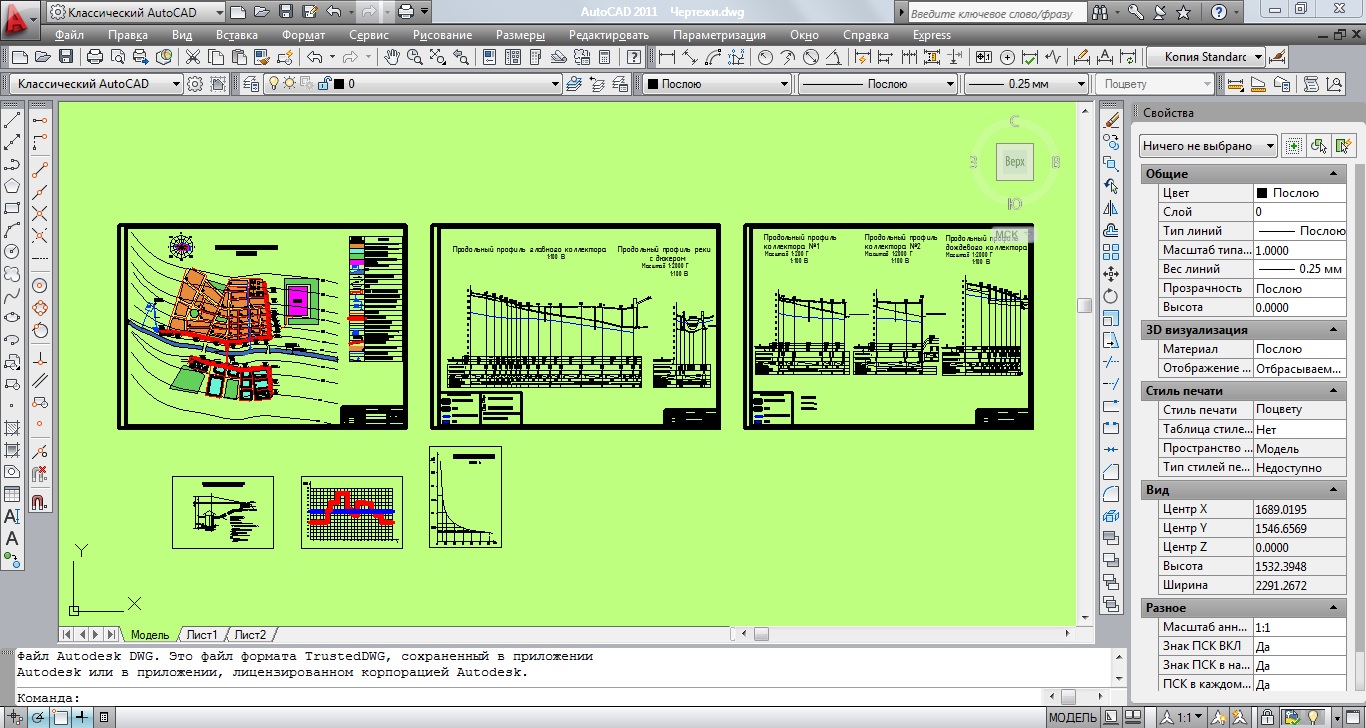Select the Rectangle draw tool
This screenshot has height=728, width=1366.
click(x=13, y=208)
